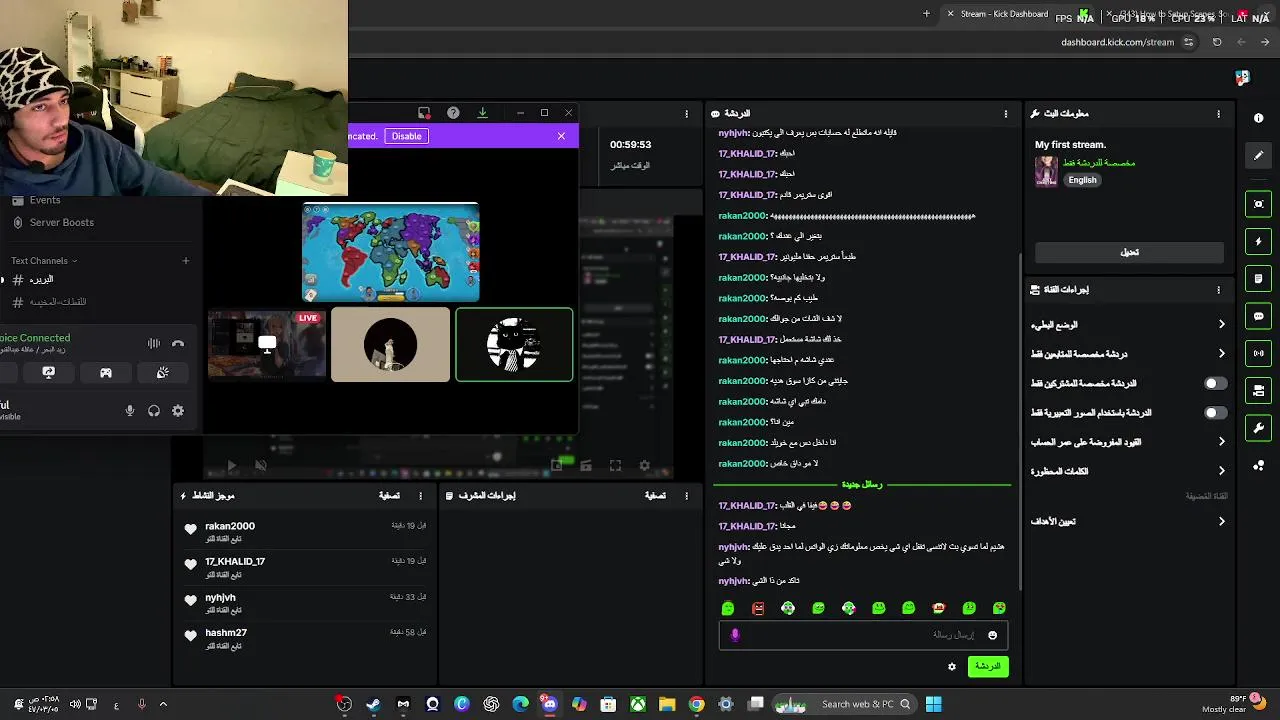Open stream info panel three-dot menu

[1218, 114]
